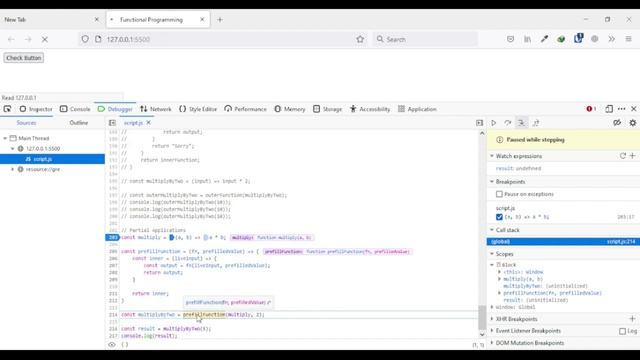Viewport: 640px width, 360px height.
Task: Click the shield tracking protection icon
Action: (85, 39)
